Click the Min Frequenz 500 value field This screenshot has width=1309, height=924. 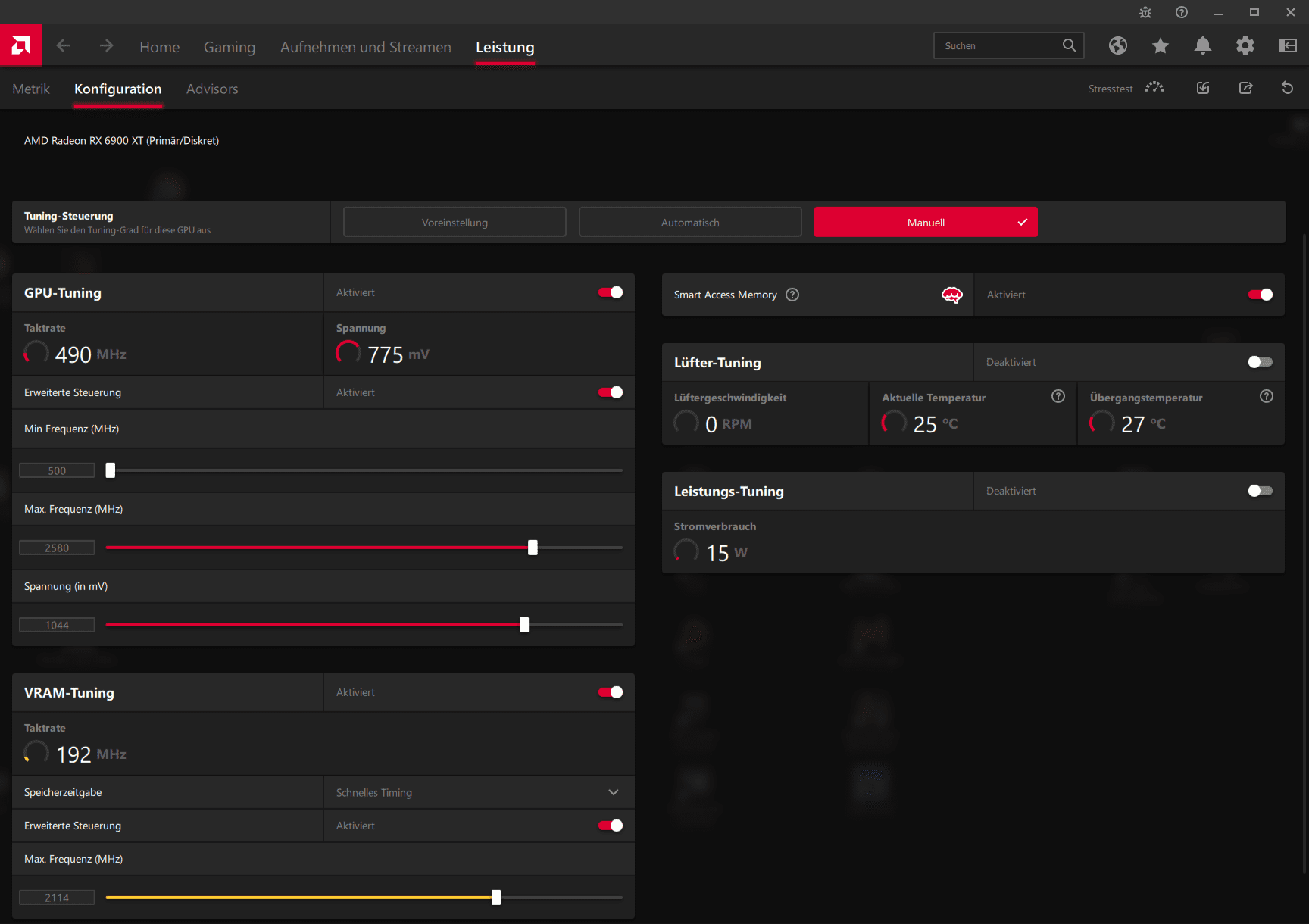(x=57, y=470)
